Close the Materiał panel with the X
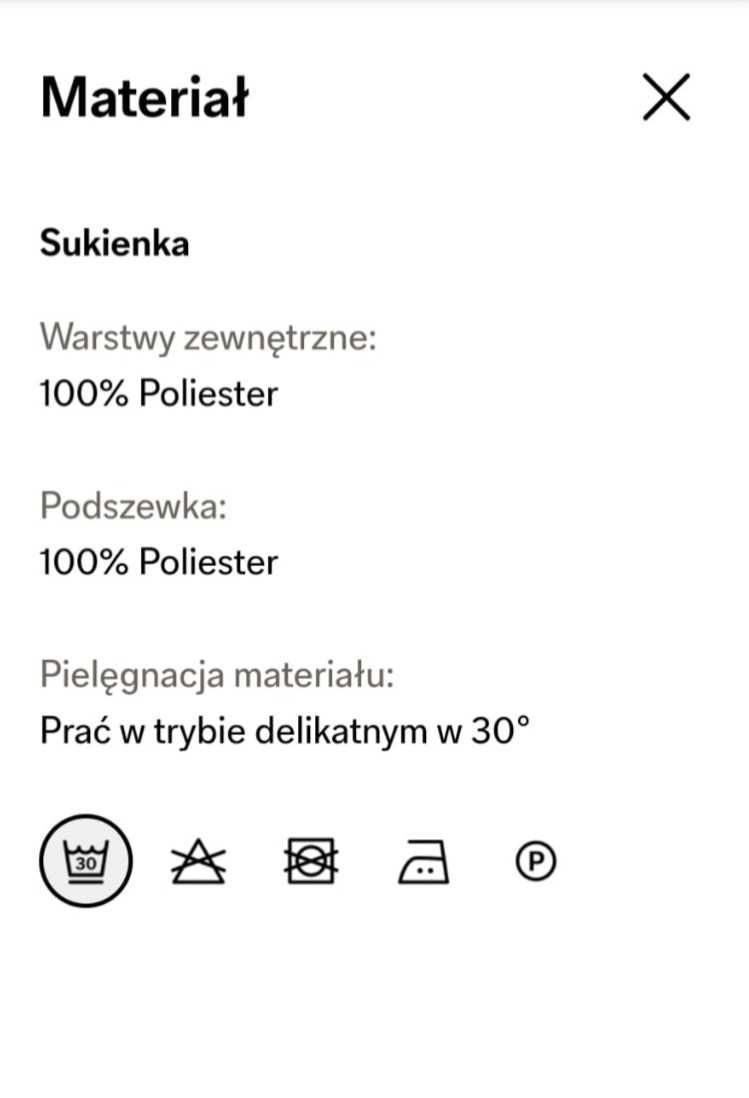The image size is (749, 1098). (666, 97)
